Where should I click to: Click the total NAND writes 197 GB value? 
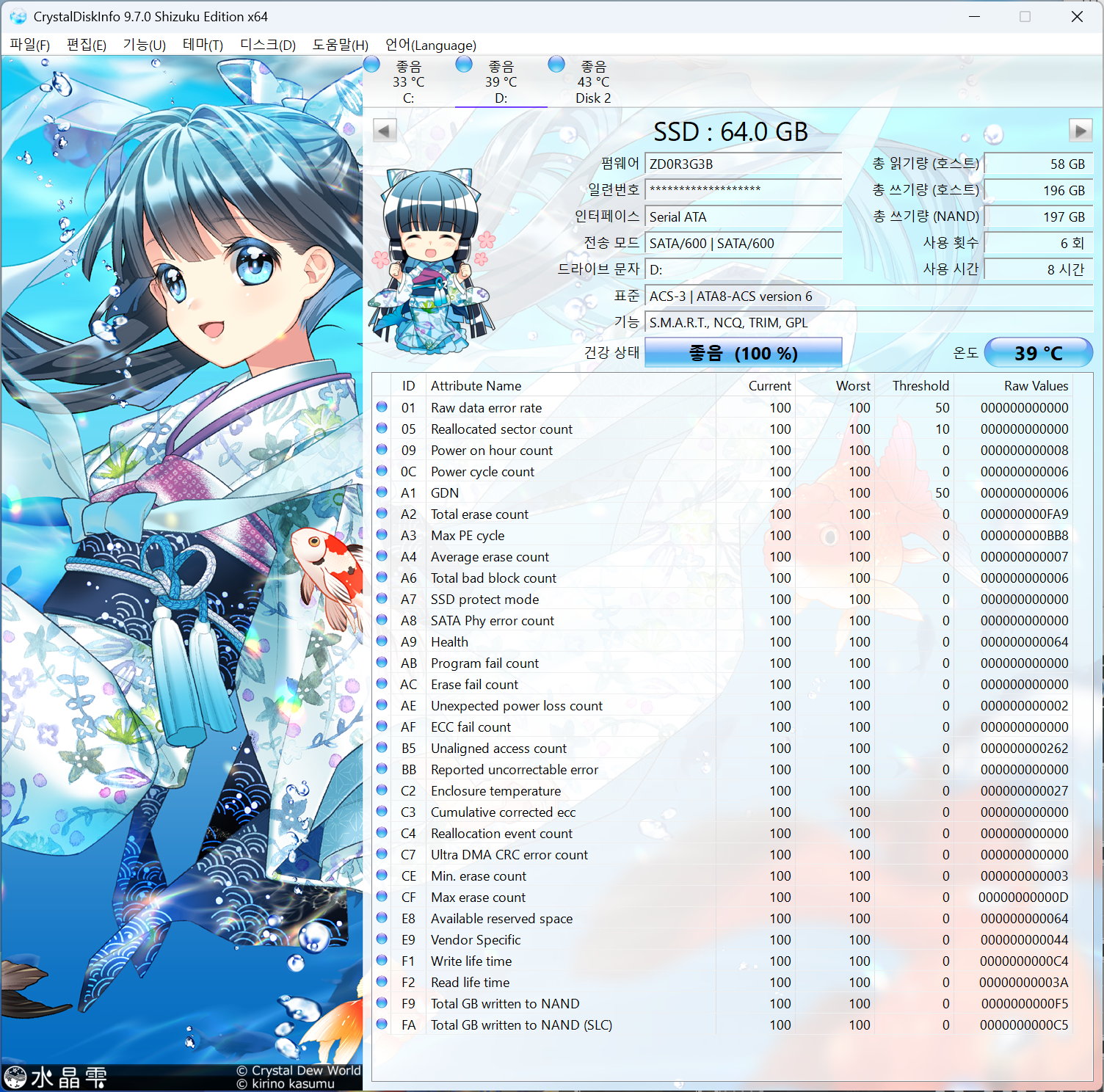tap(1038, 216)
